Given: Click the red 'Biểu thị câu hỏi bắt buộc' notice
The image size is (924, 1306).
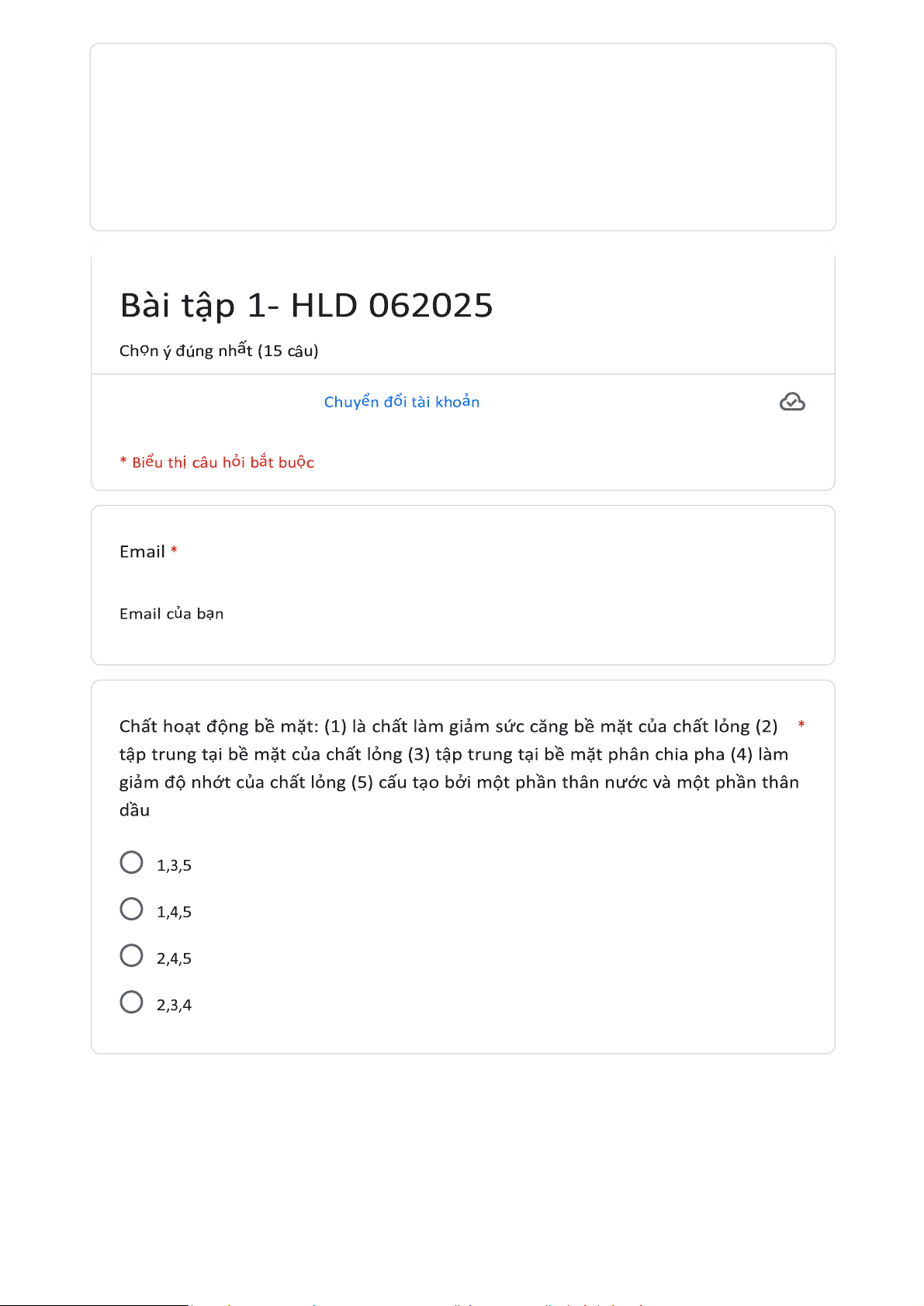Looking at the screenshot, I should click(x=217, y=462).
